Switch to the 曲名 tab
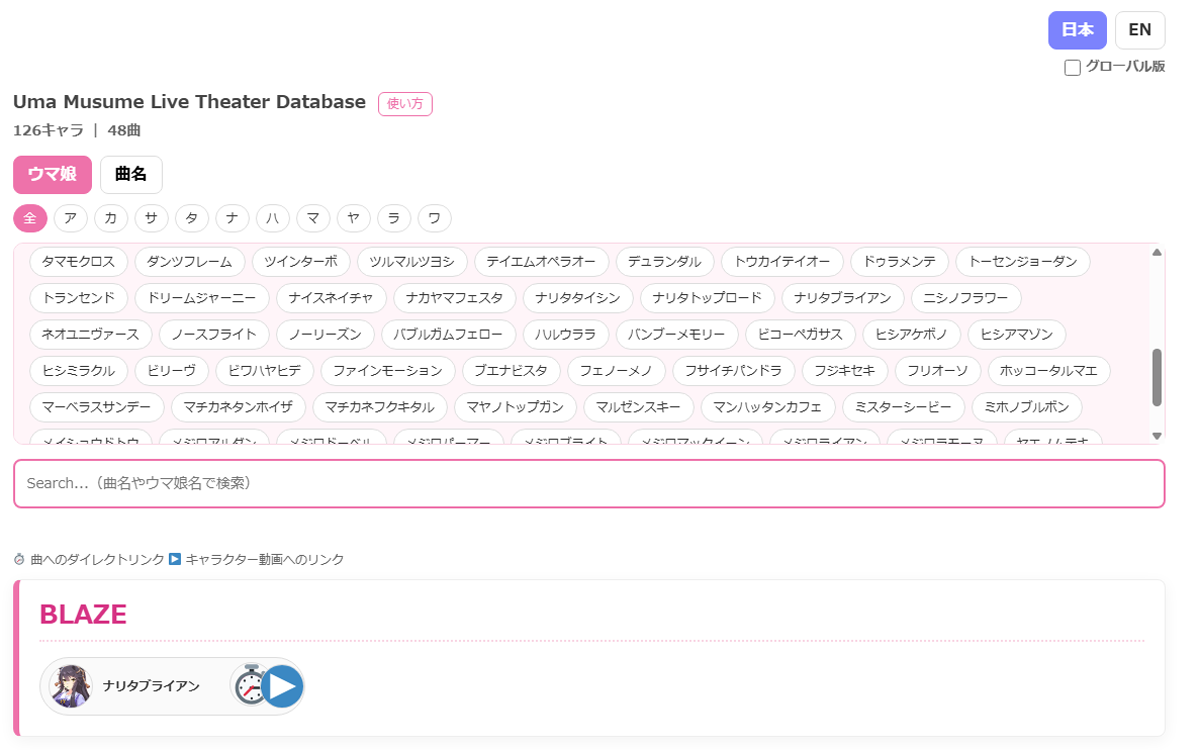Image resolution: width=1200 pixels, height=750 pixels. (130, 174)
